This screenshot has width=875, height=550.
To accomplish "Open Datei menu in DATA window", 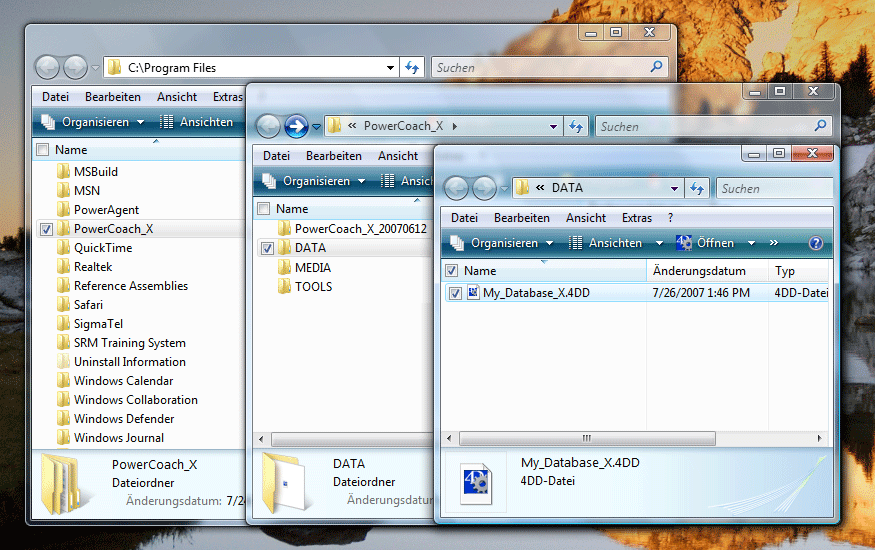I will coord(464,218).
